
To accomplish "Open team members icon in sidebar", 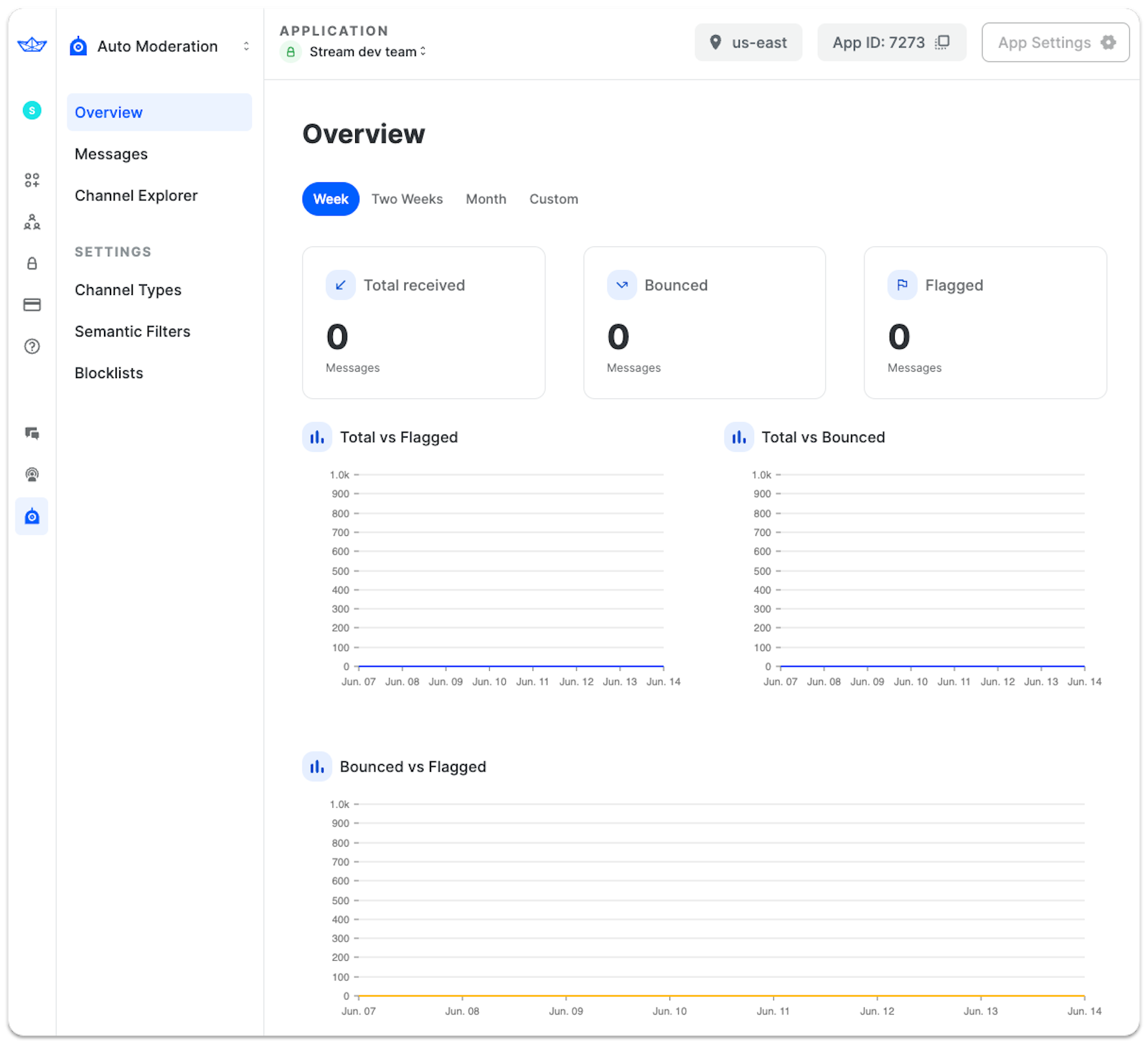I will 32,222.
